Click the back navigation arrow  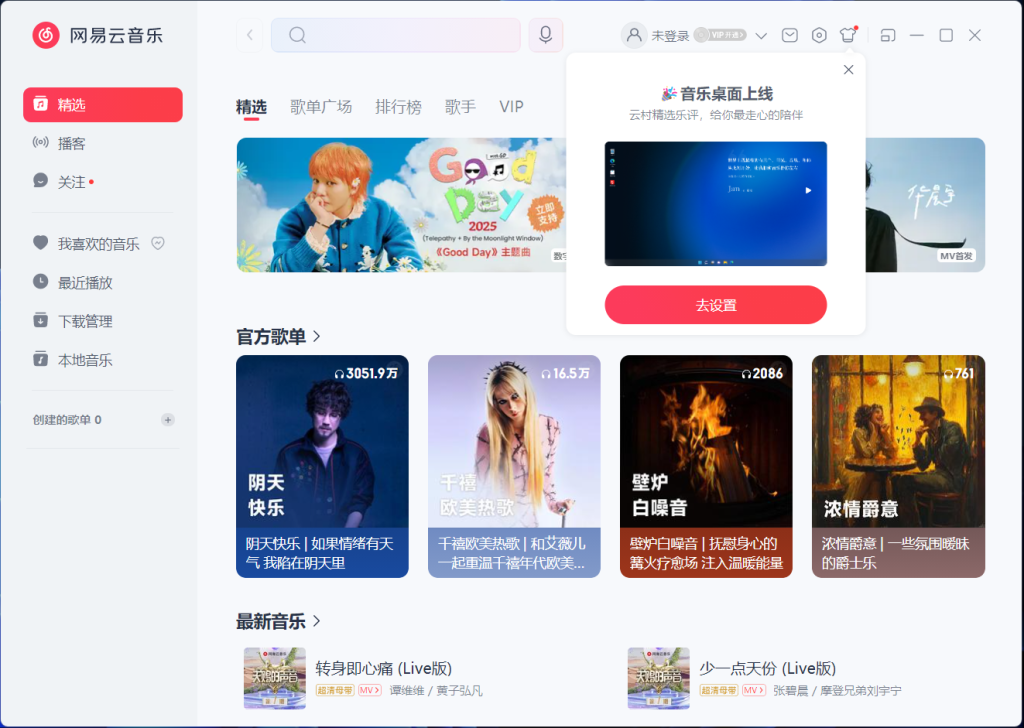248,34
